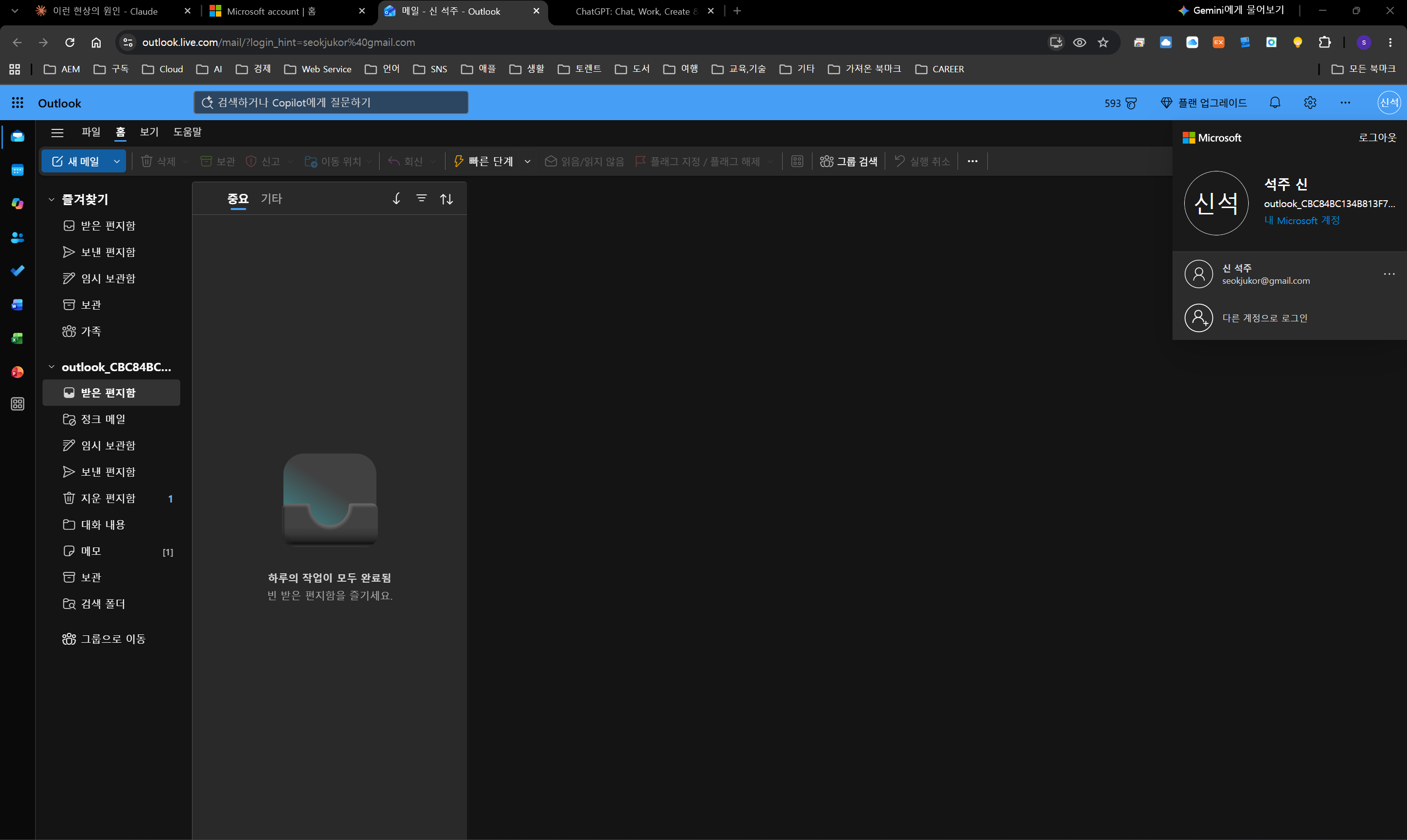Open the 정크 메일 folder
This screenshot has height=840, width=1407.
[x=111, y=420]
